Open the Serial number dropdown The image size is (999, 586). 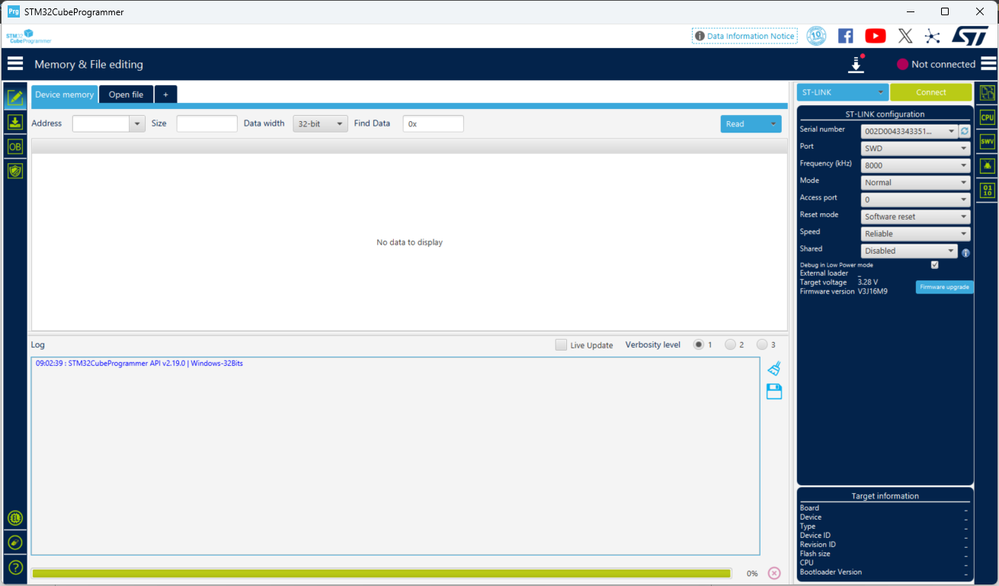pyautogui.click(x=909, y=131)
